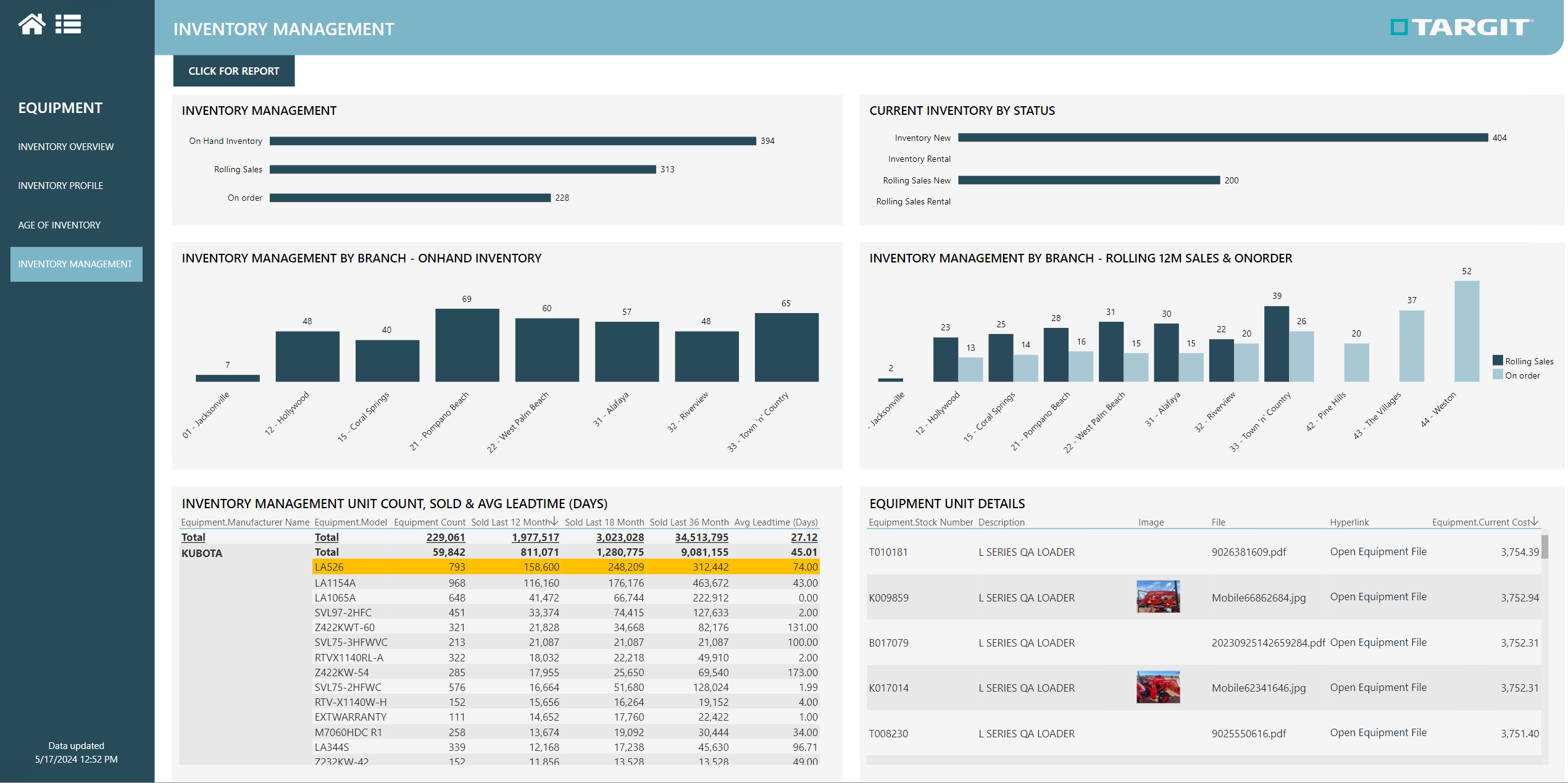Expand the EQUIPMENT section in the sidebar
This screenshot has width=1568, height=783.
tap(60, 107)
